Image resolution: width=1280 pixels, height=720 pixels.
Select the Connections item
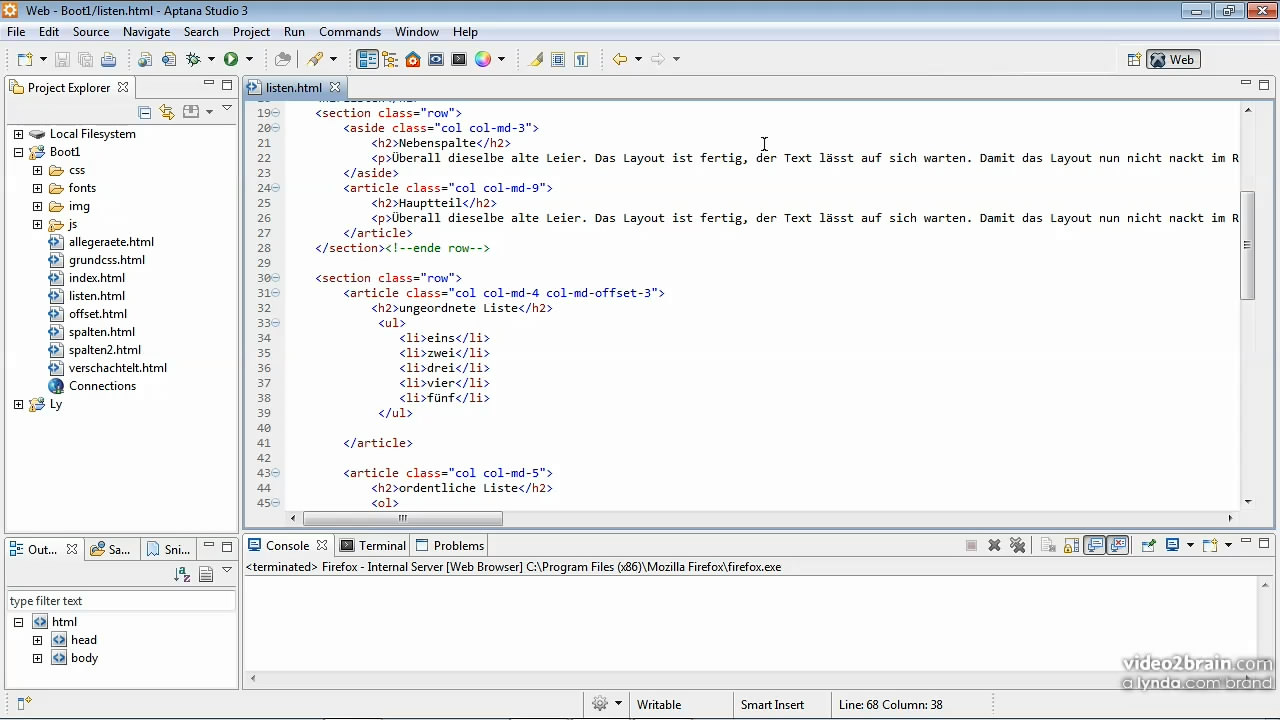pos(102,386)
